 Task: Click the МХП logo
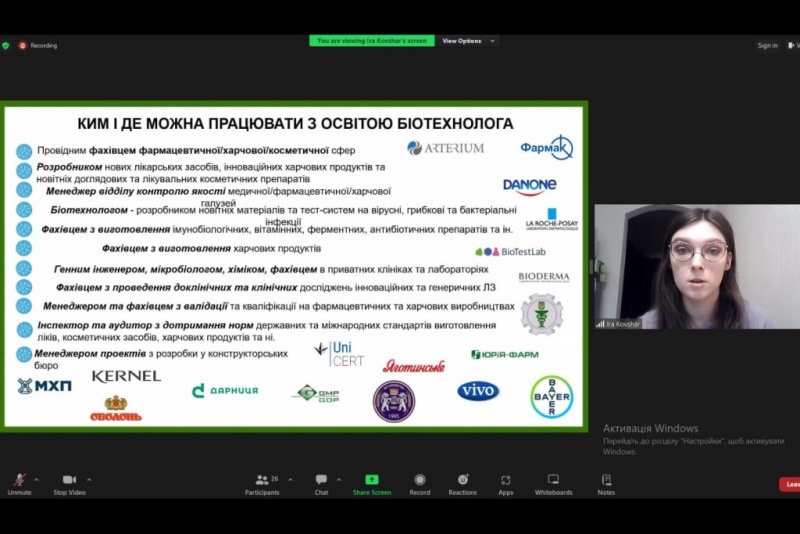pyautogui.click(x=44, y=386)
